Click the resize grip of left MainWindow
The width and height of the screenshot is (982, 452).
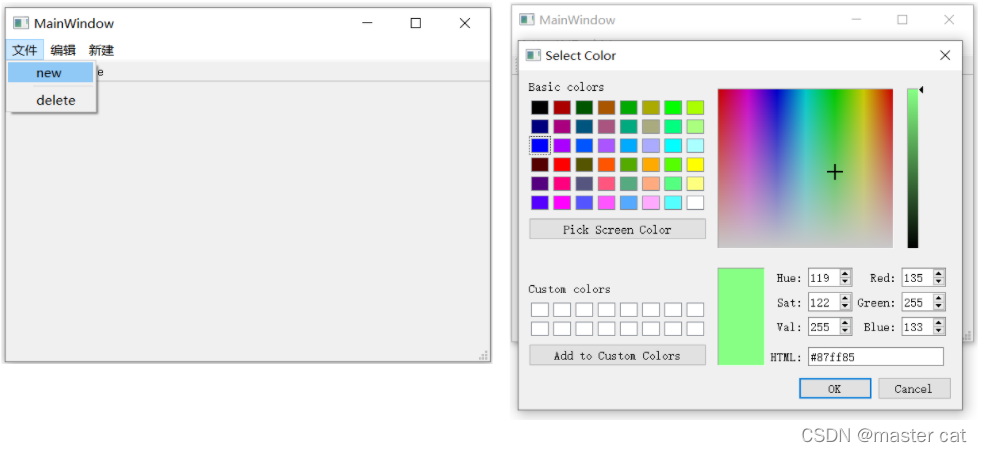483,356
